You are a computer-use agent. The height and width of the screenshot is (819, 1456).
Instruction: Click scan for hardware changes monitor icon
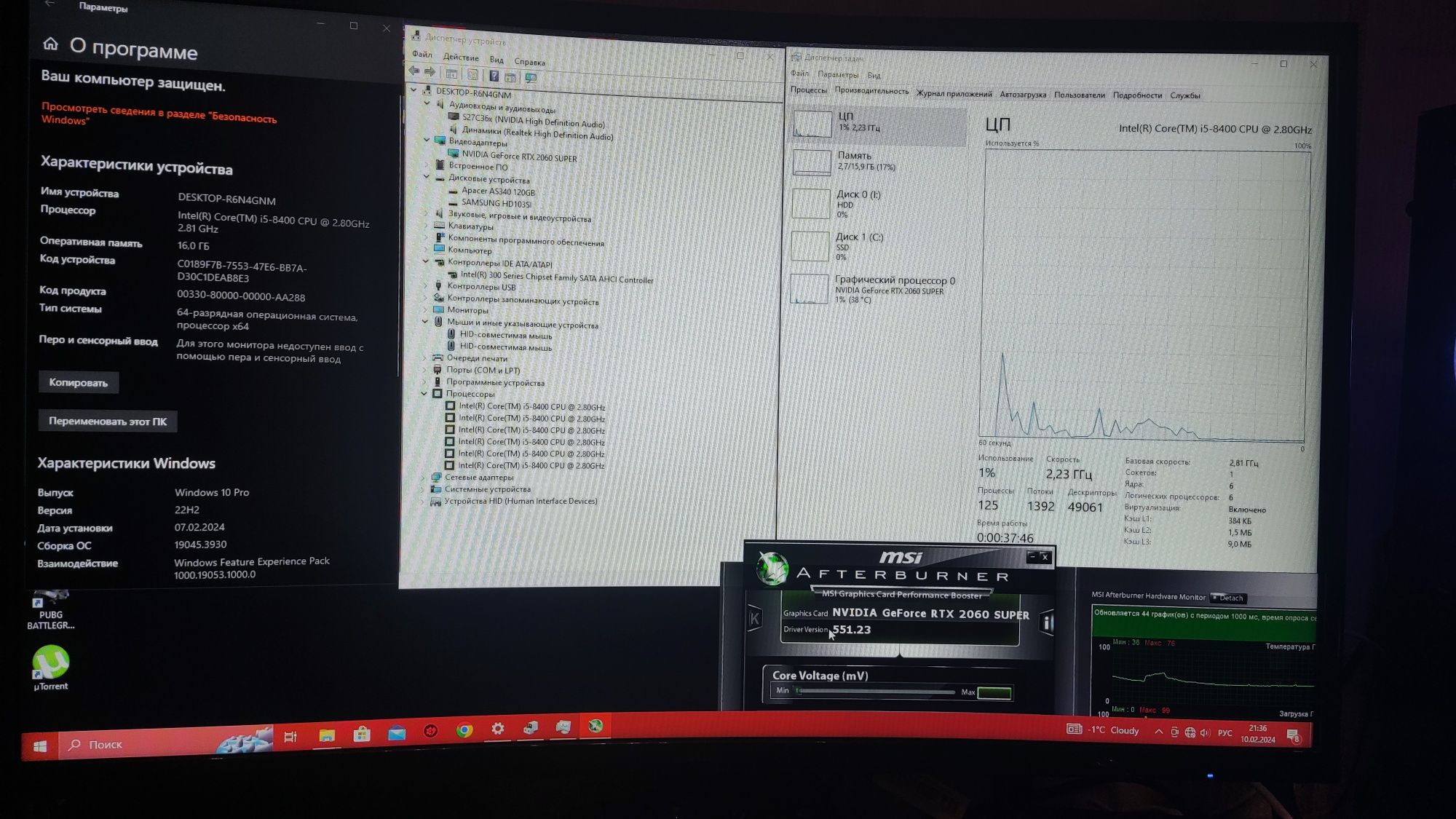531,77
